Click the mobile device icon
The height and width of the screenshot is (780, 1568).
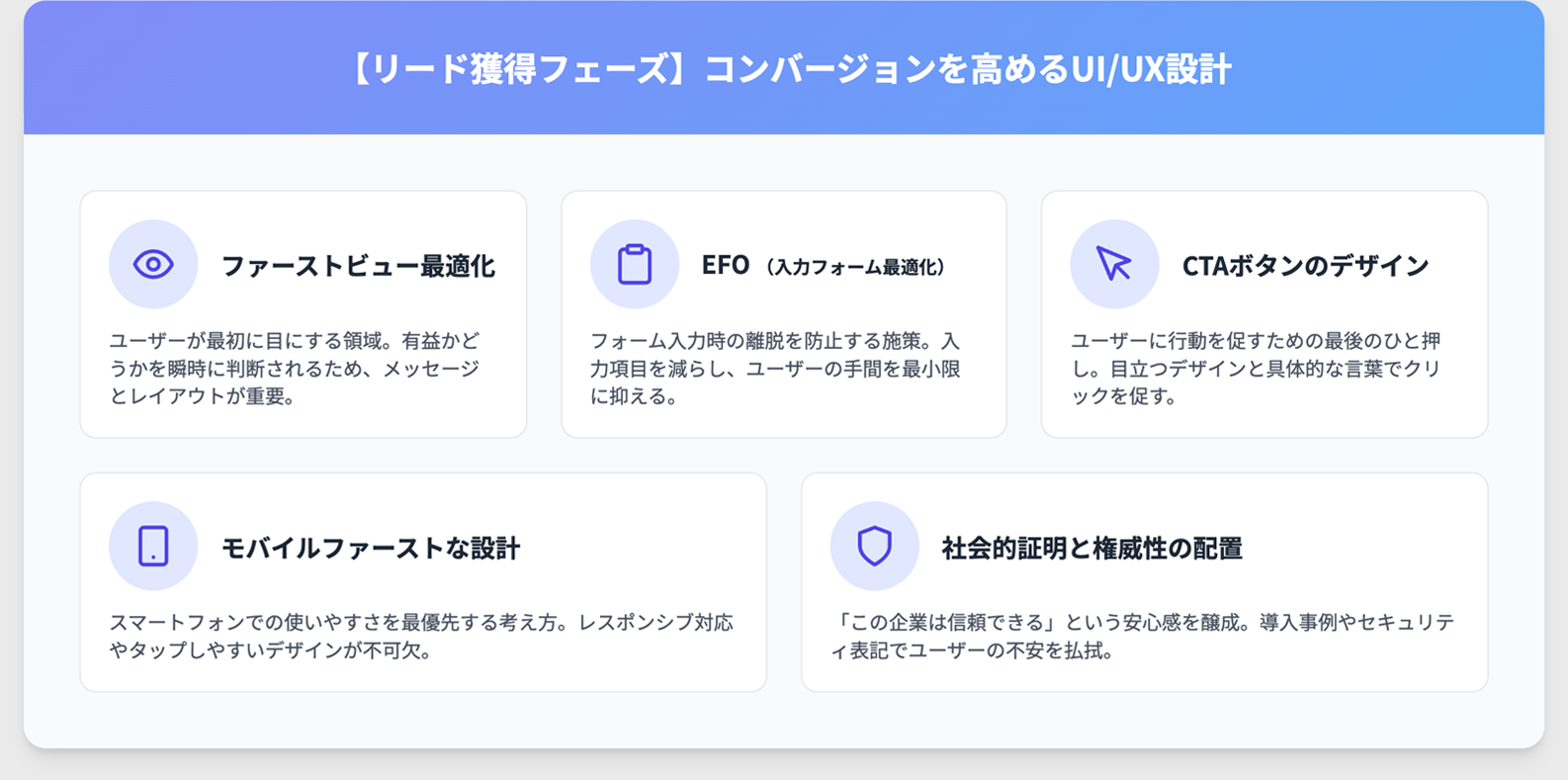[153, 546]
